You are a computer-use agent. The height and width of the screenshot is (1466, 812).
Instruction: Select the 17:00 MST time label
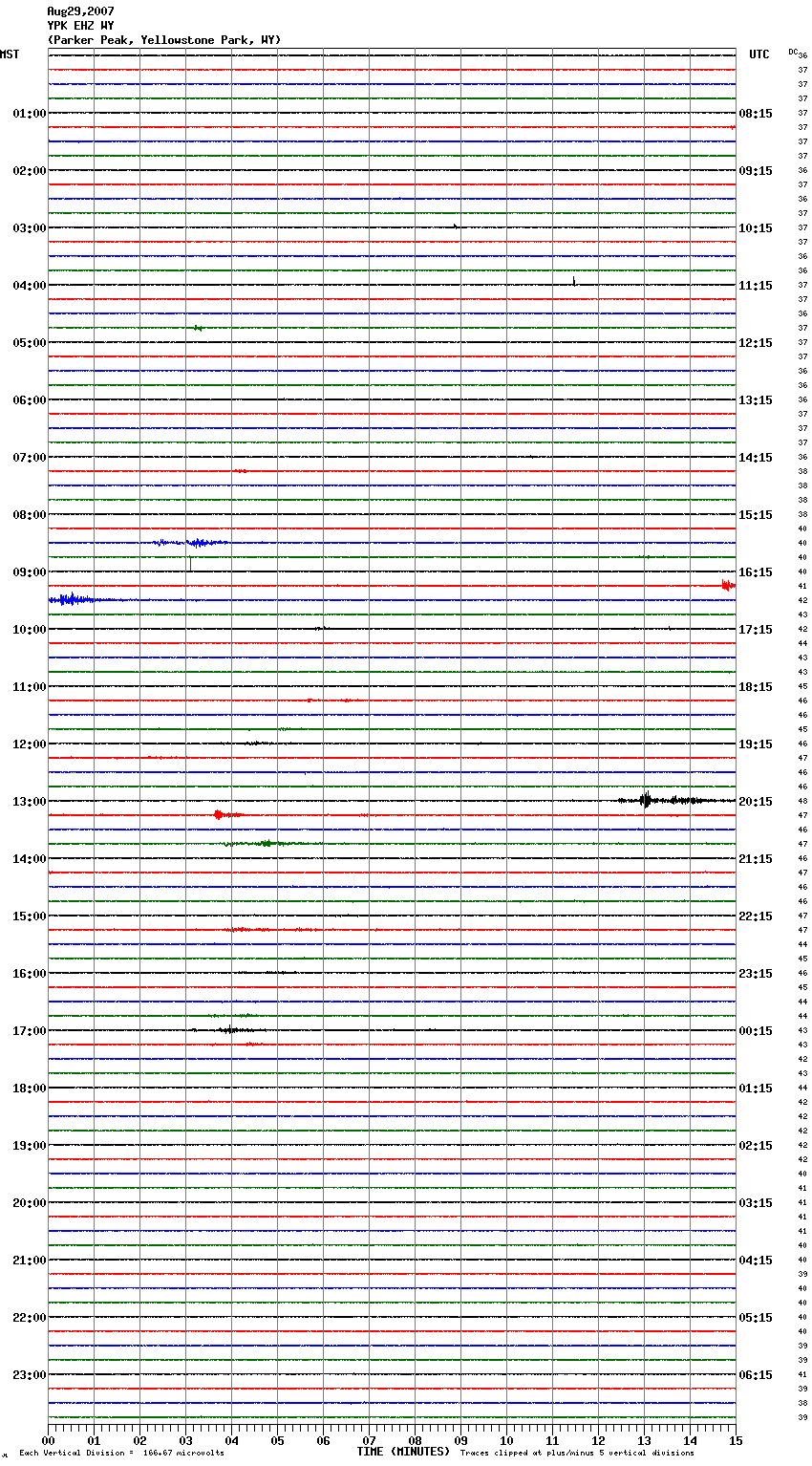tap(29, 1031)
